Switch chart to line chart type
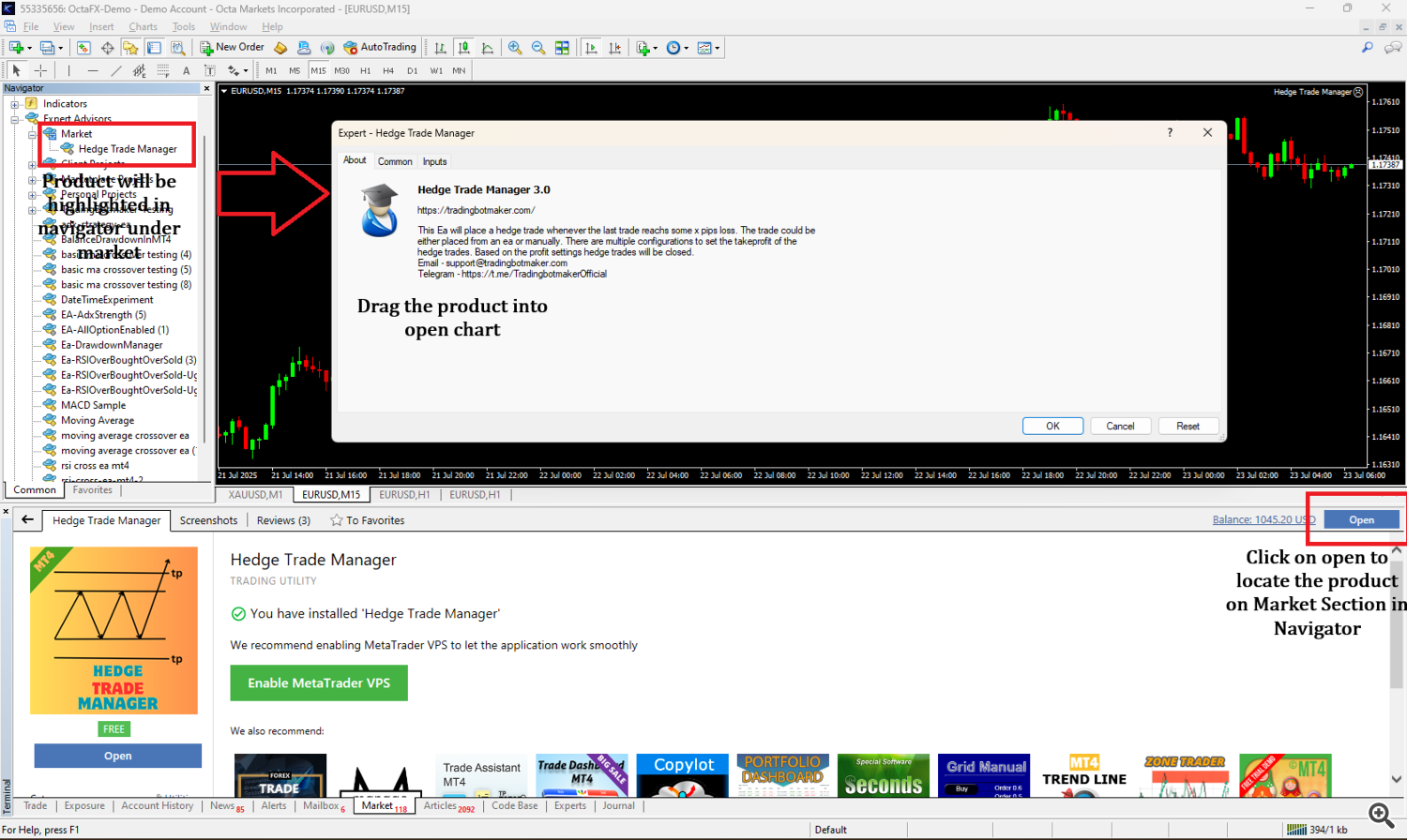The height and width of the screenshot is (840, 1407). 487,48
